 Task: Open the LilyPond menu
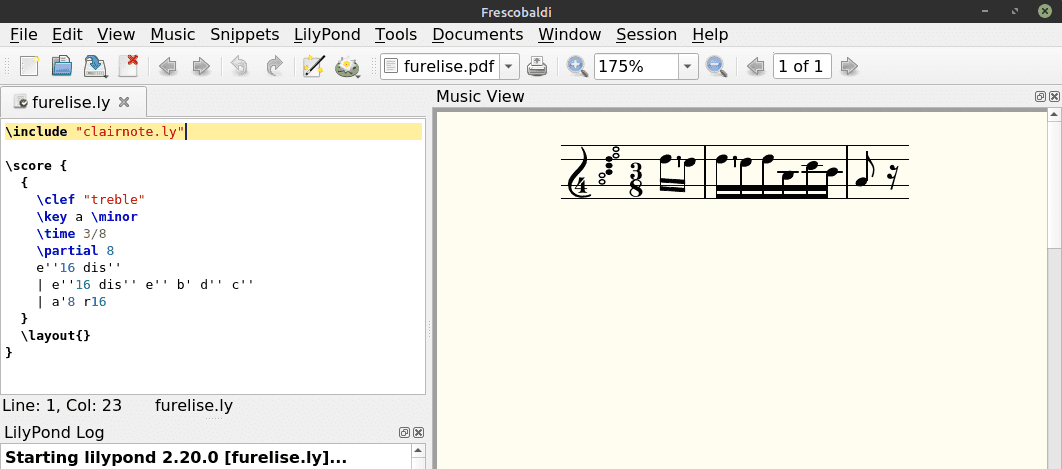(327, 34)
